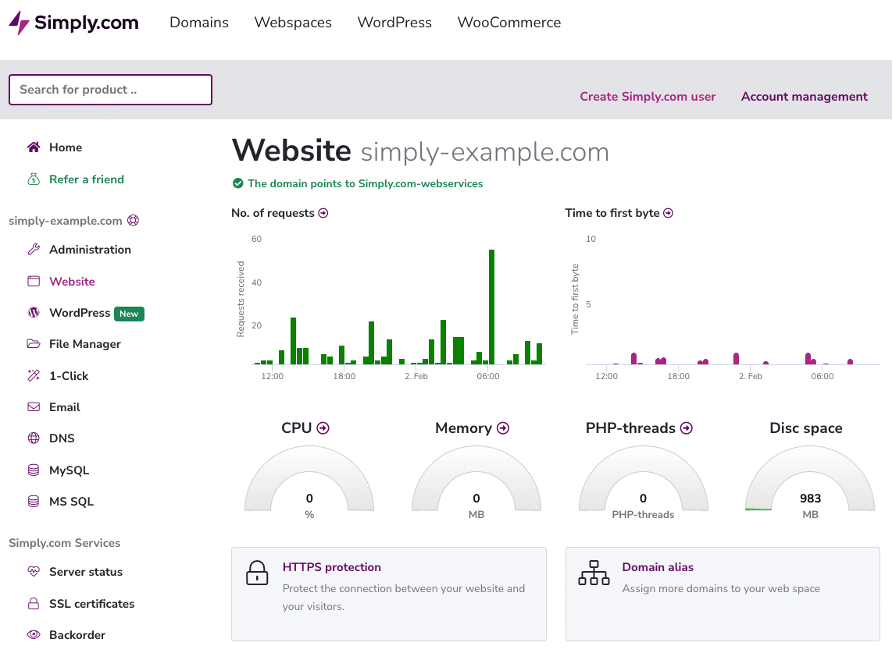
Task: Click the MS SQL database icon
Action: [34, 501]
